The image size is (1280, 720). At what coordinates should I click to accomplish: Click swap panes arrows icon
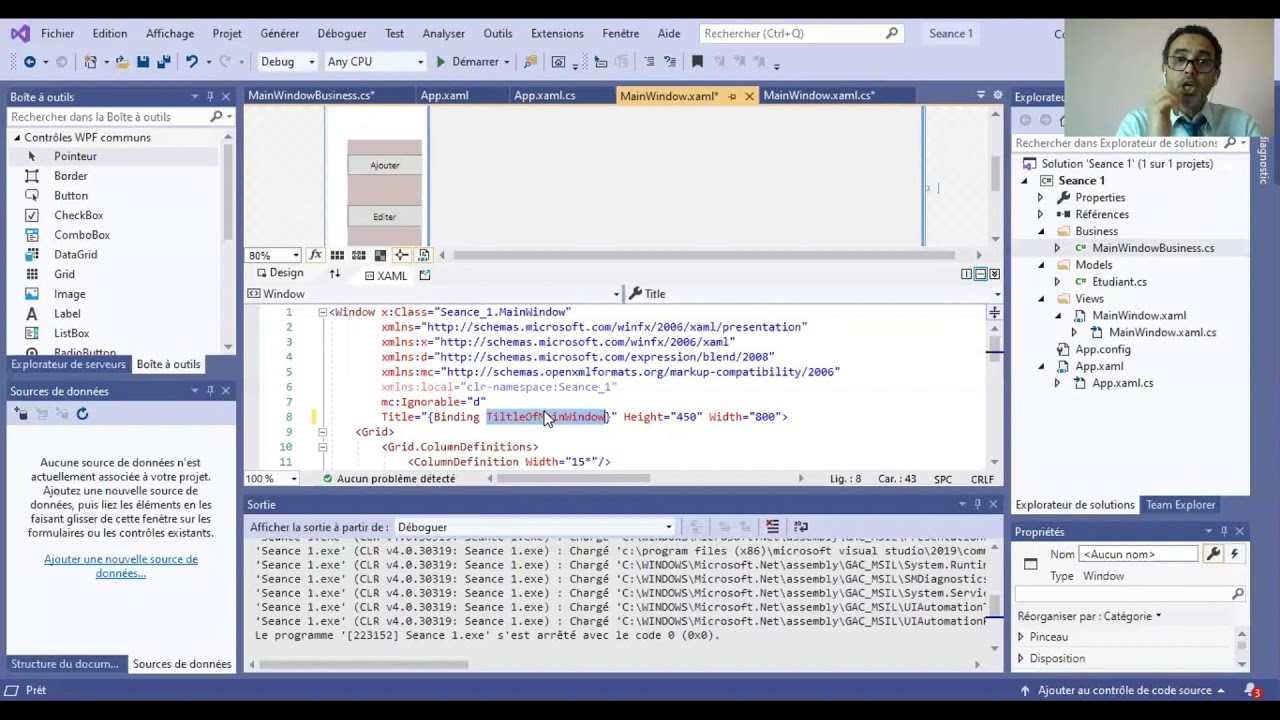[x=335, y=274]
